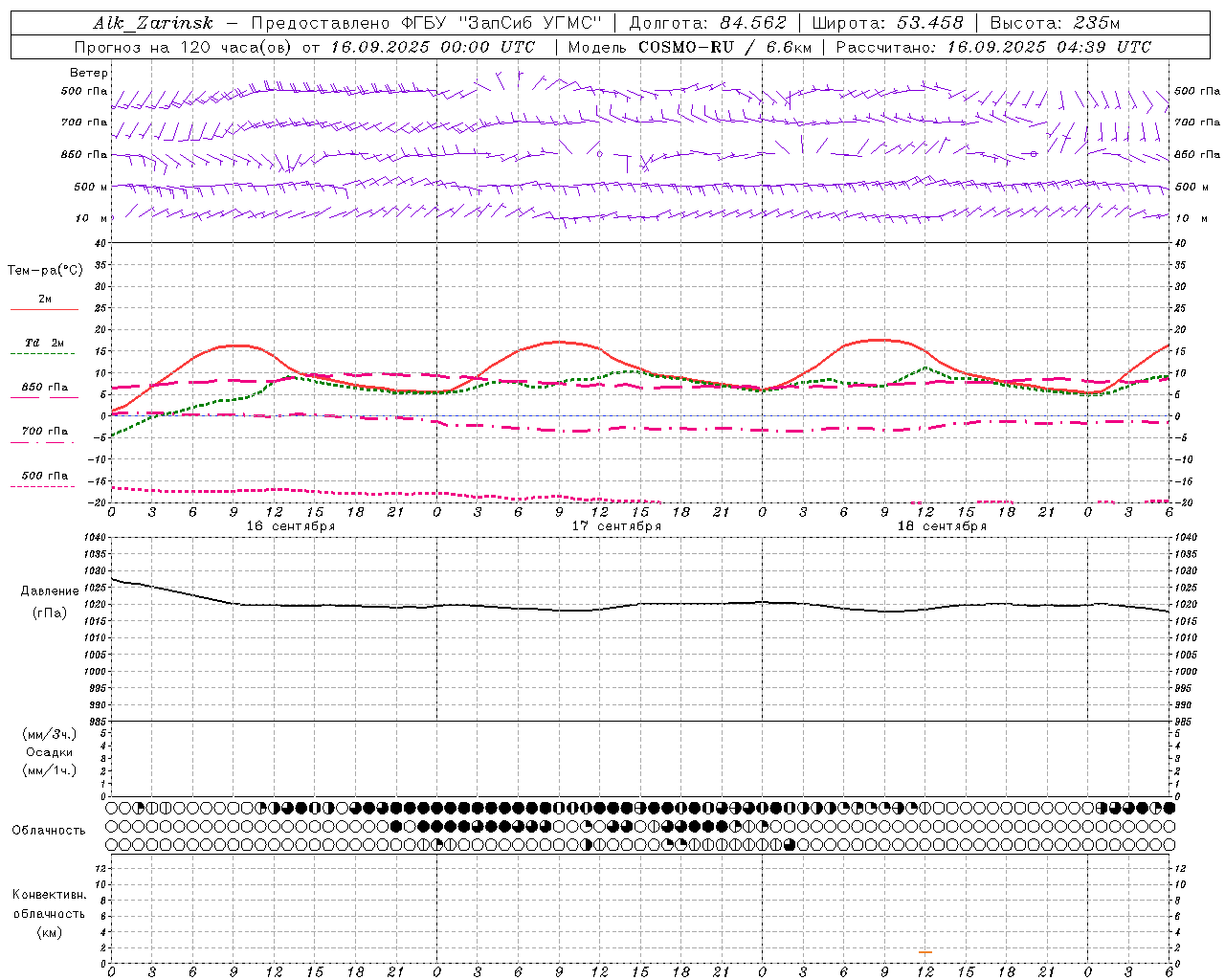Click the right-side 500 гПа wind row label
The image size is (1225, 980).
pos(1197,91)
